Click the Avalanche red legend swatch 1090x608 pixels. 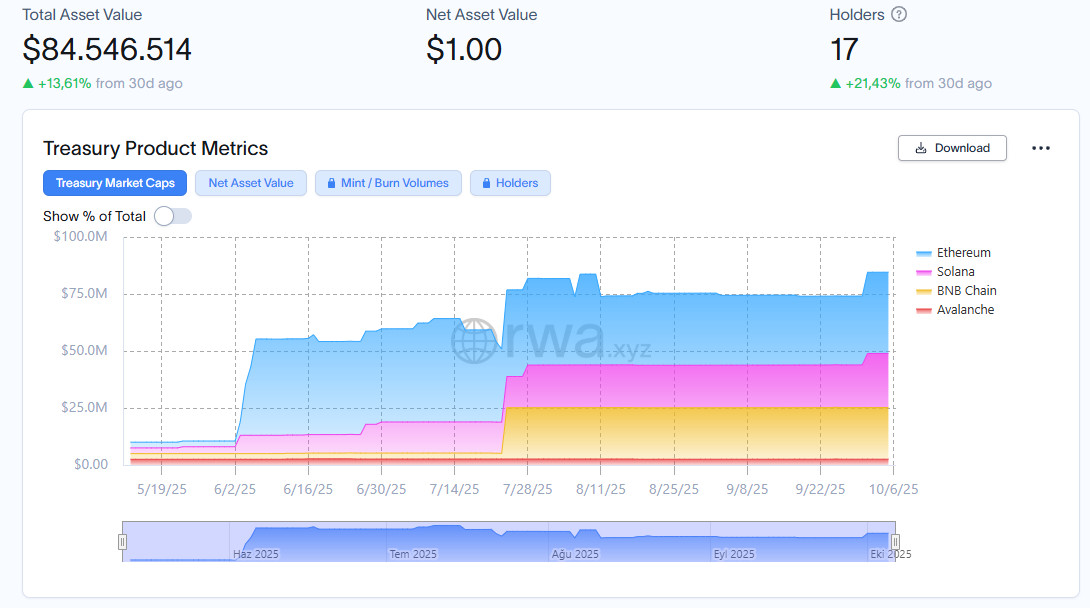[x=924, y=311]
